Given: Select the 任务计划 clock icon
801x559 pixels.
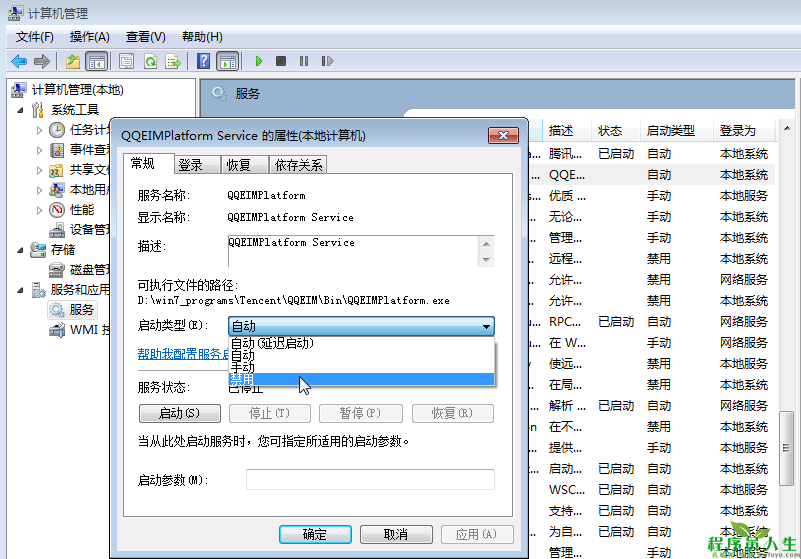Looking at the screenshot, I should click(x=57, y=130).
